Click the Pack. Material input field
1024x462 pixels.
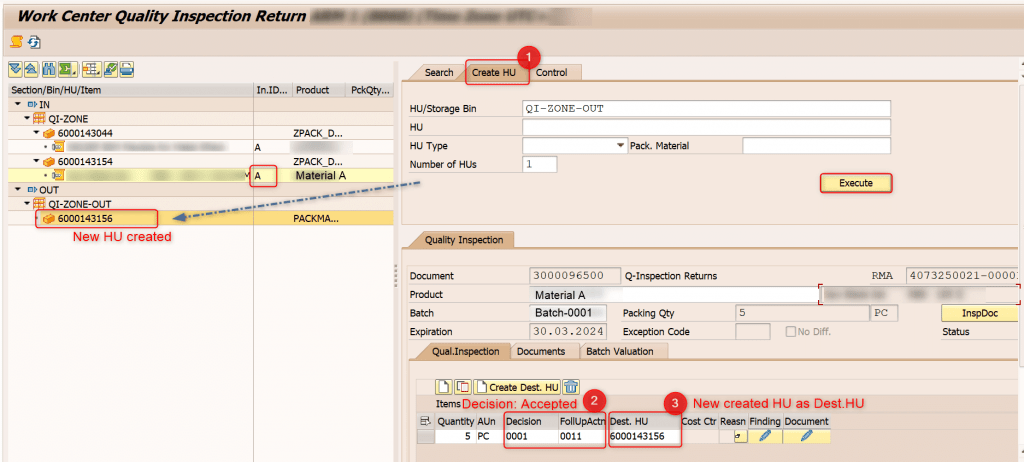point(816,146)
